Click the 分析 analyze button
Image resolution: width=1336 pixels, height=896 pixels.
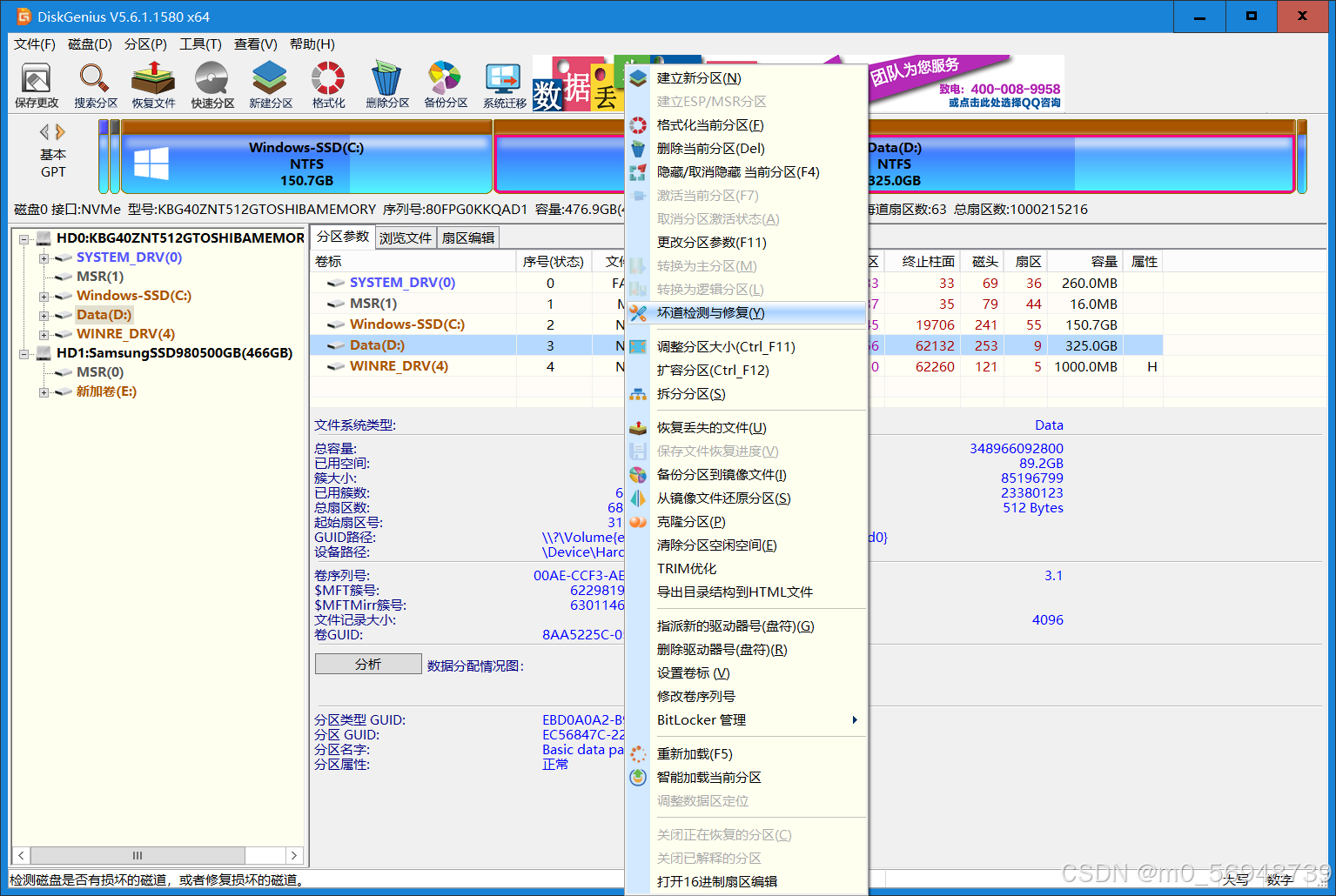(368, 665)
